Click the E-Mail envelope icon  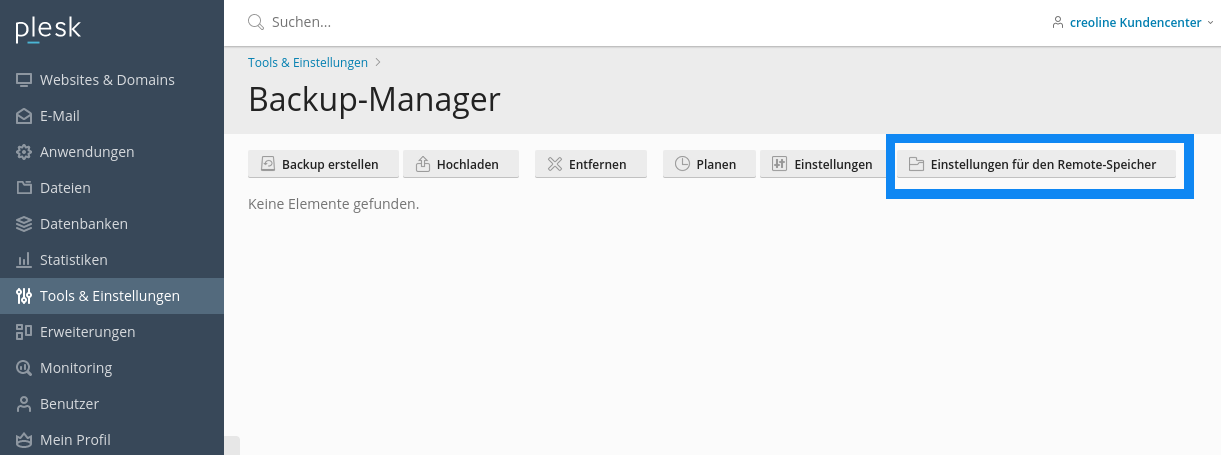pyautogui.click(x=24, y=116)
